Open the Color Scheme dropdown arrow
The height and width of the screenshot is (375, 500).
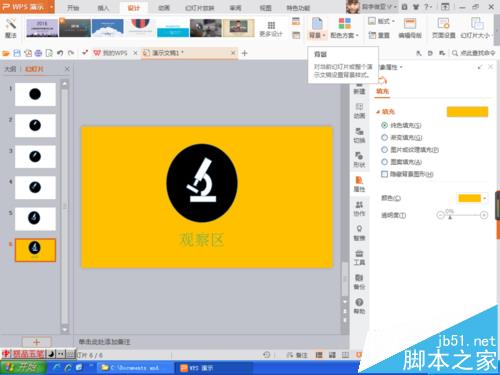pyautogui.click(x=357, y=35)
